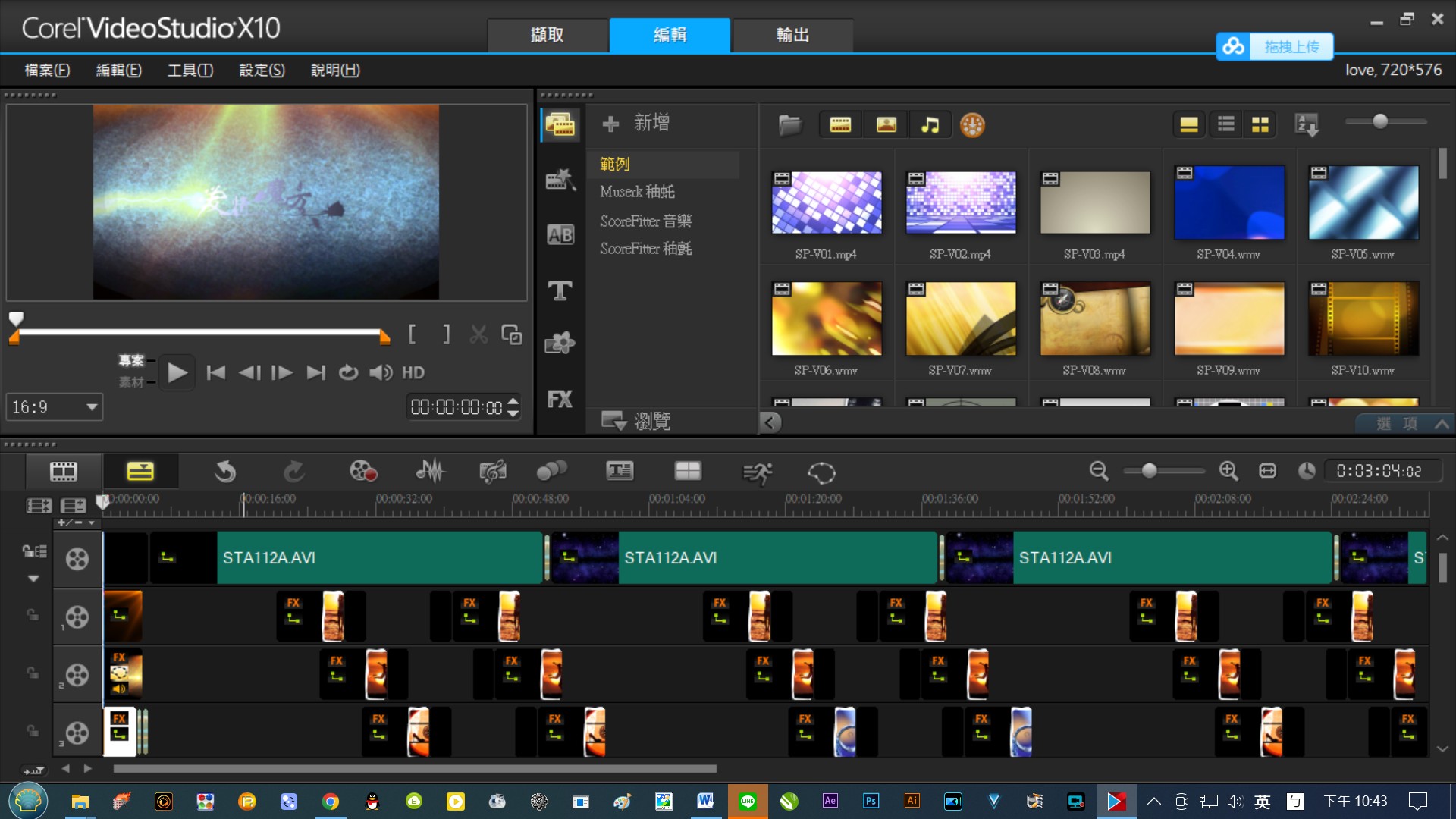This screenshot has width=1456, height=819.
Task: Fit project in timeline window
Action: pyautogui.click(x=1267, y=471)
